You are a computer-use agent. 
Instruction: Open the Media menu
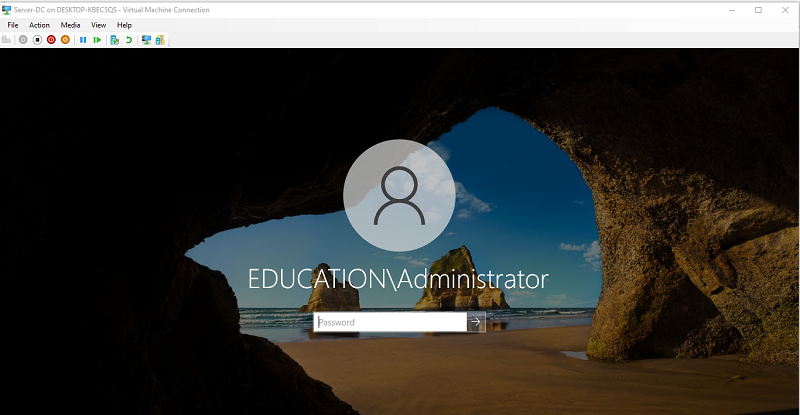click(70, 25)
